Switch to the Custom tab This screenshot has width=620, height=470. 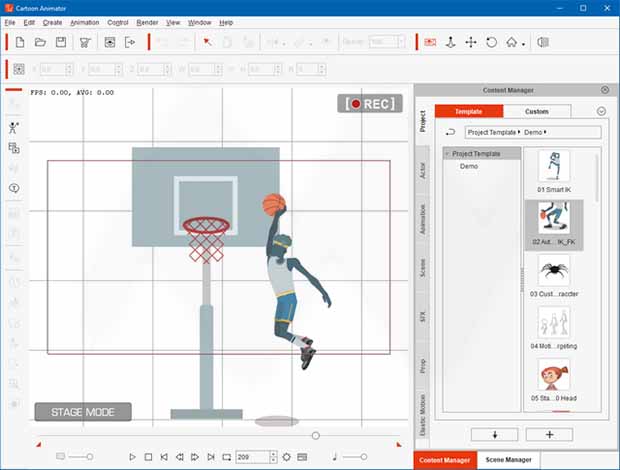coord(536,111)
